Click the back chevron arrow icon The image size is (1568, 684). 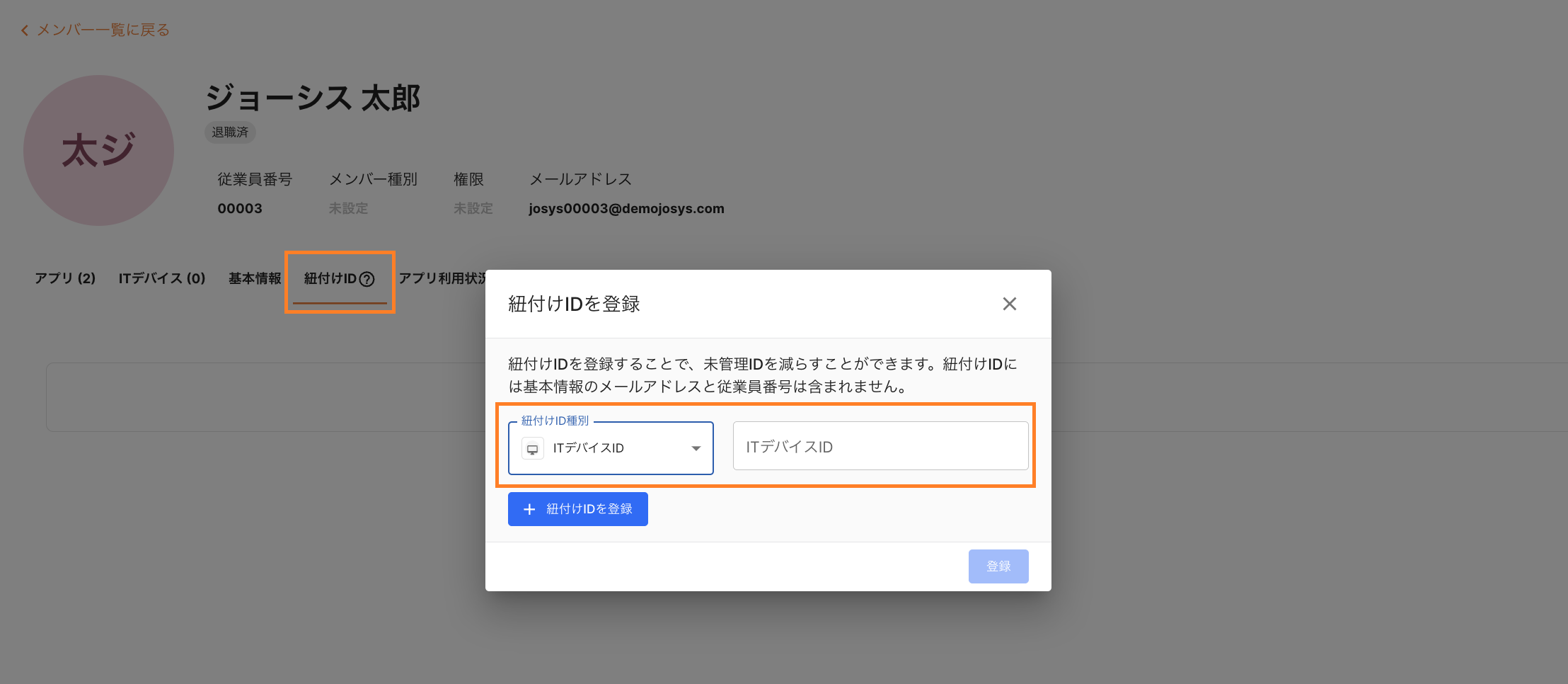coord(25,30)
